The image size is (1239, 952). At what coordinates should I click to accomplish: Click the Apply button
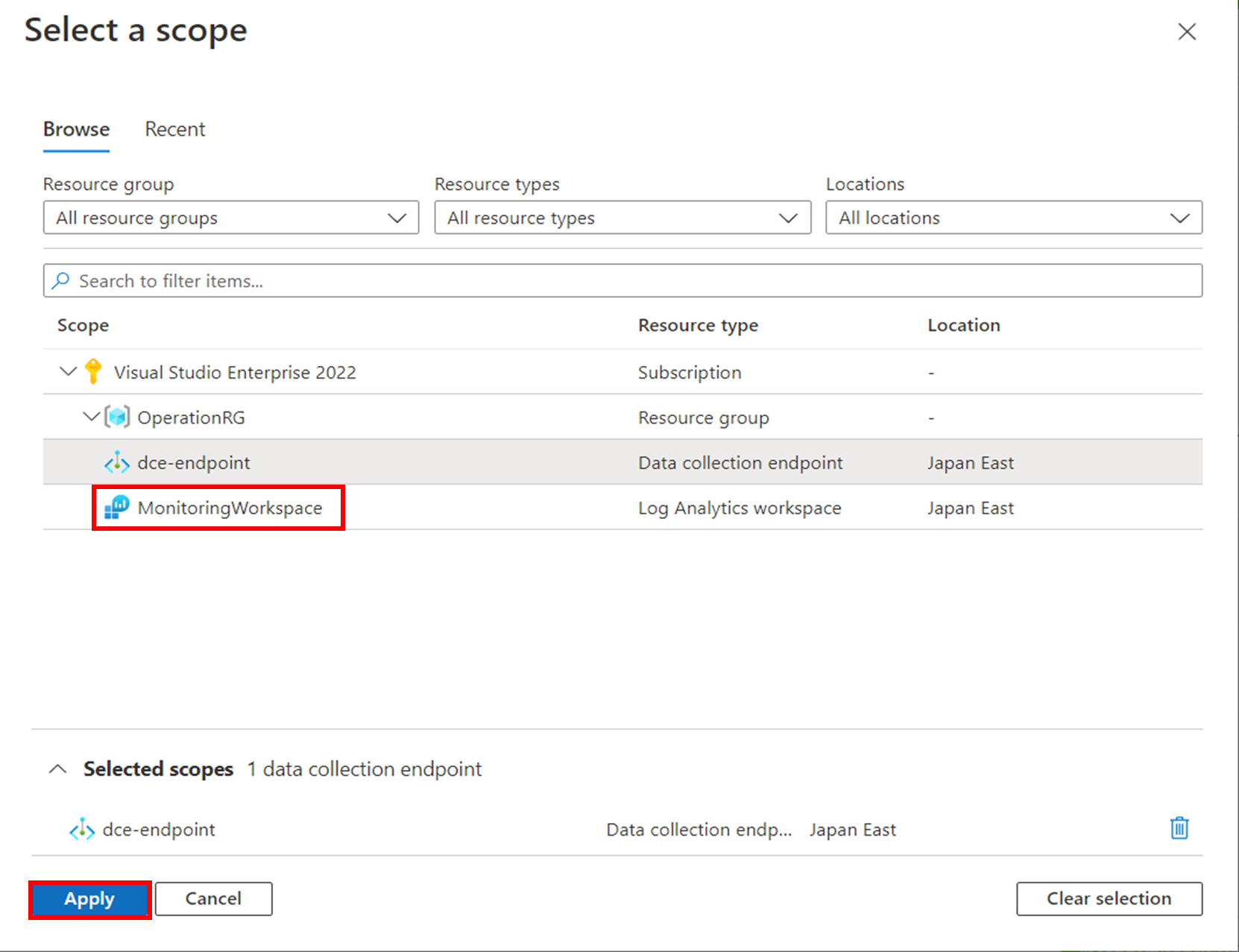89,899
